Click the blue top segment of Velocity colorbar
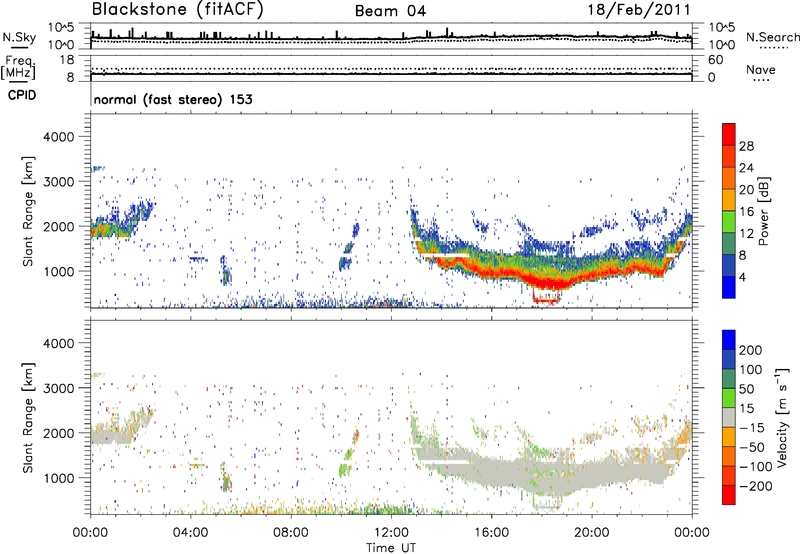The image size is (800, 554). click(729, 340)
